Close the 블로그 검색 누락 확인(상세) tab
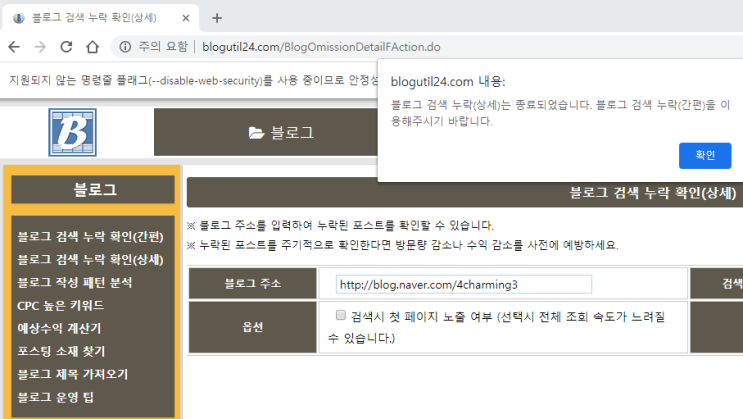Image resolution: width=743 pixels, height=419 pixels. click(186, 18)
